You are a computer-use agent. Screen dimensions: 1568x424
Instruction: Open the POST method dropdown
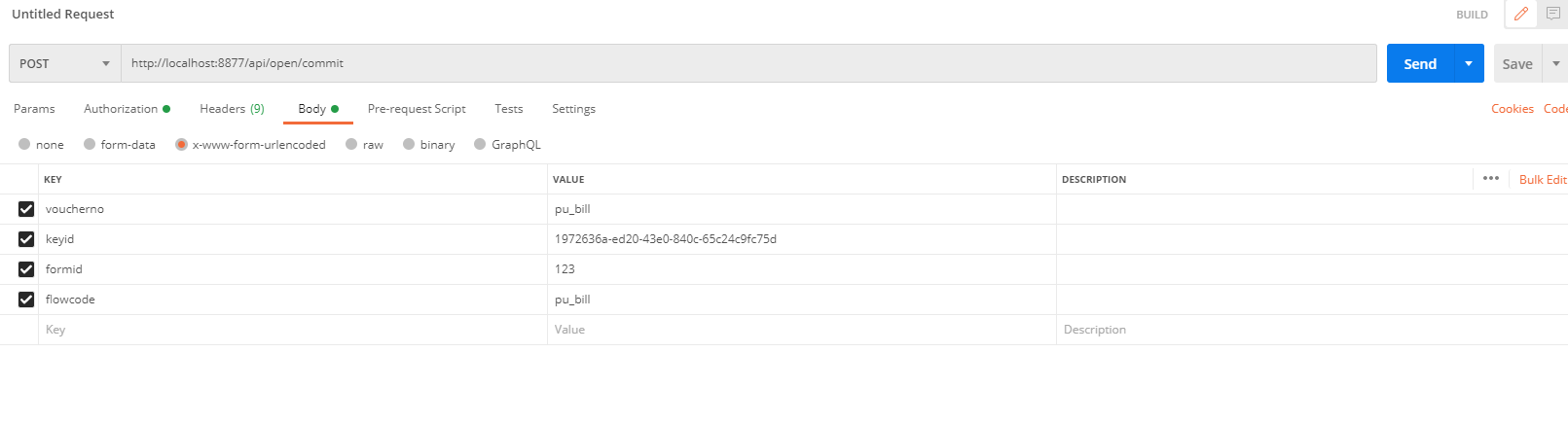coord(65,63)
